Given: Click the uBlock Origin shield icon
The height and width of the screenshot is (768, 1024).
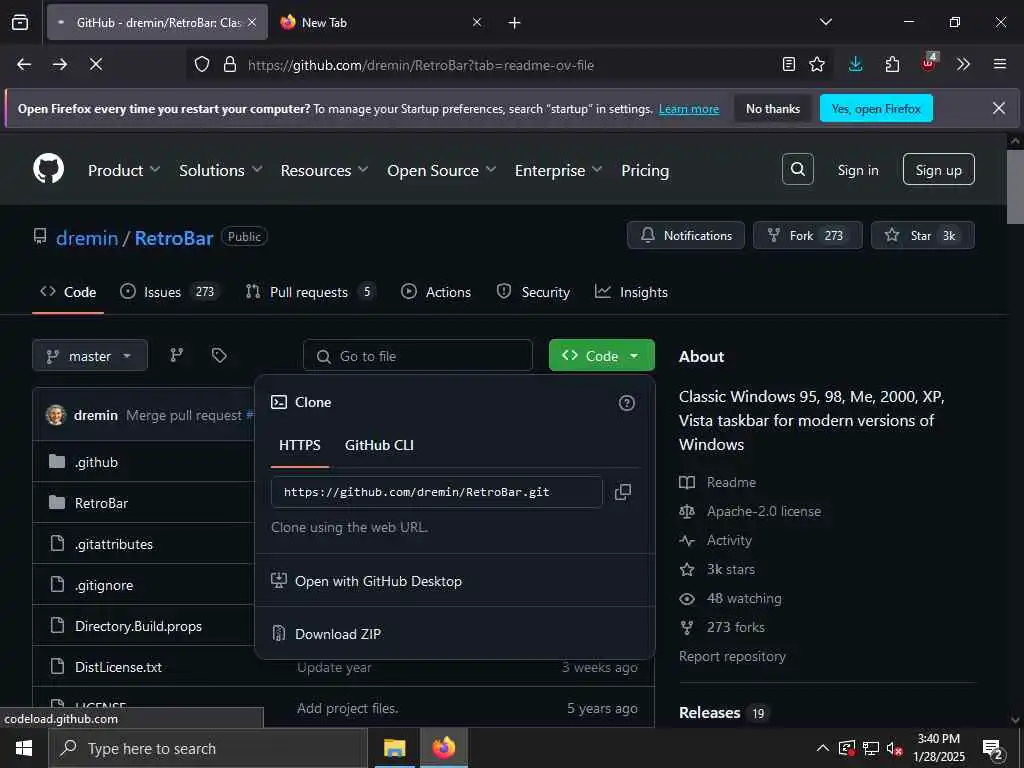Looking at the screenshot, I should (x=928, y=63).
